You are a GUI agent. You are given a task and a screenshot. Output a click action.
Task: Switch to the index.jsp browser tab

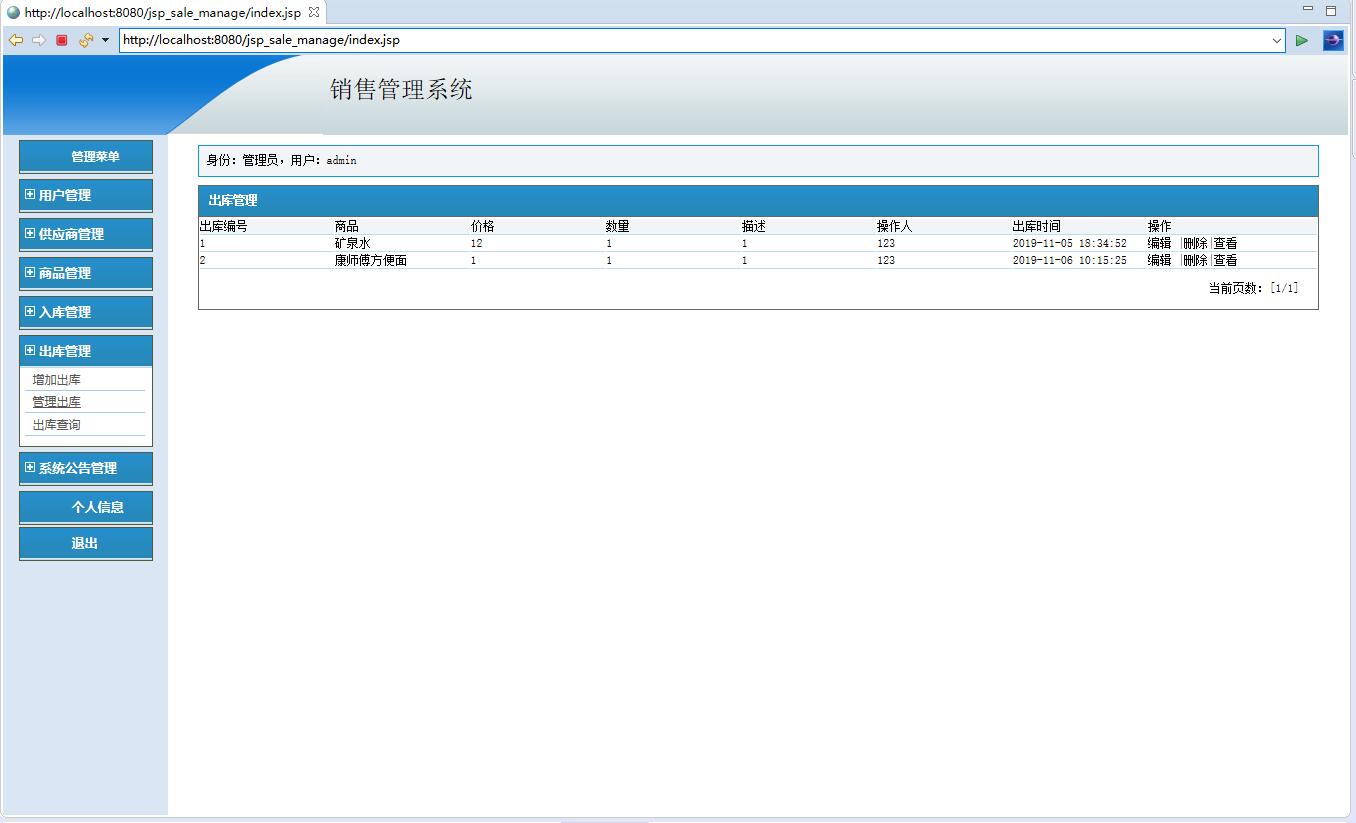160,12
